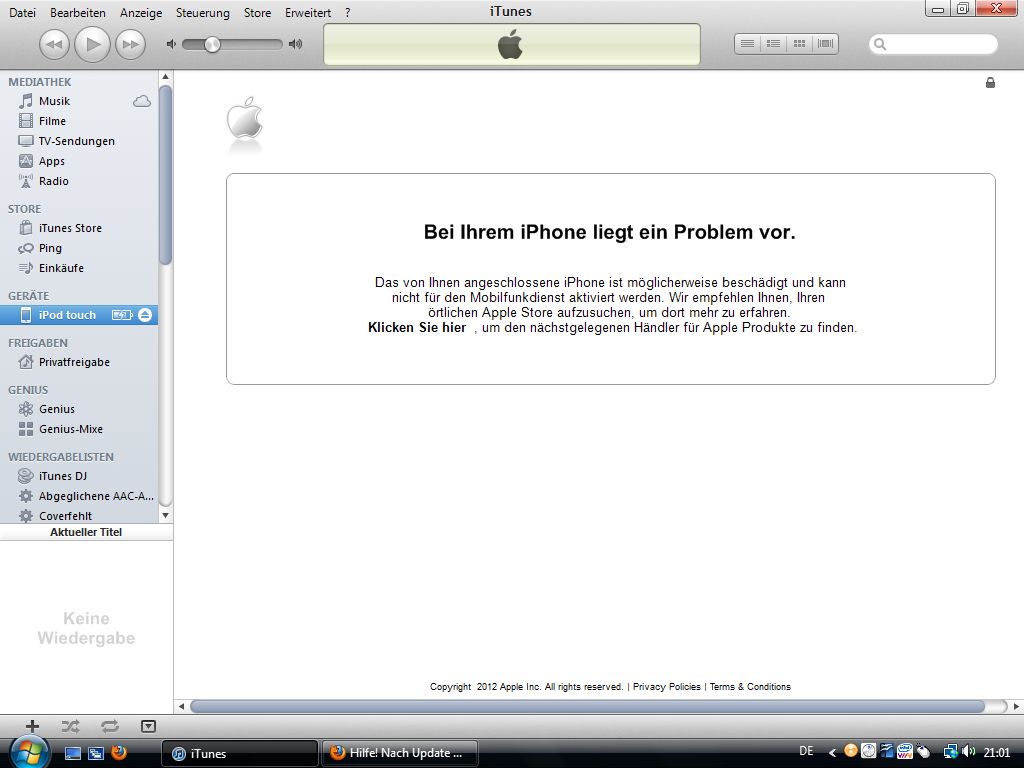Click the iPod touch battery indicator

(122, 315)
